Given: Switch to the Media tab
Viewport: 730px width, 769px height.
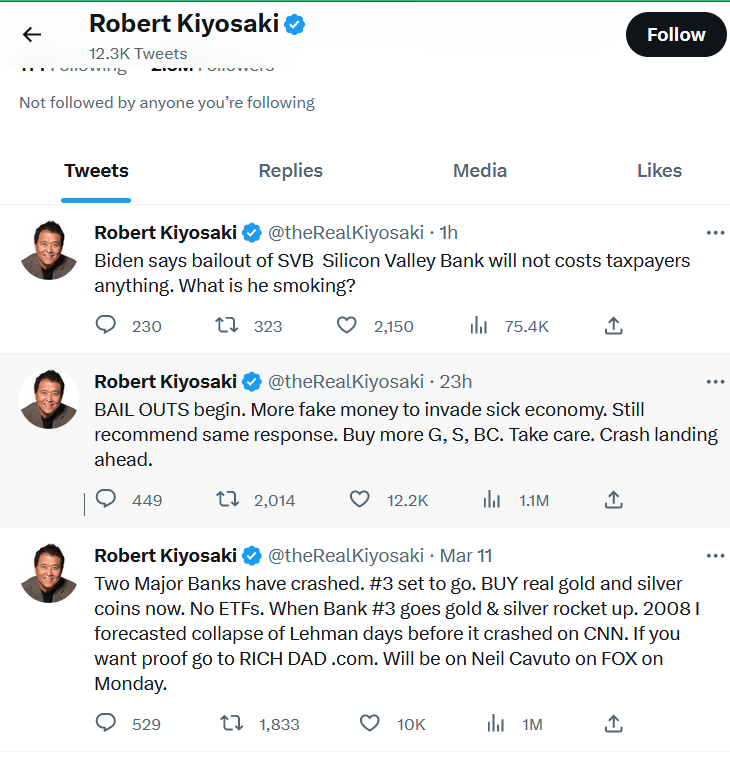Looking at the screenshot, I should pos(480,171).
